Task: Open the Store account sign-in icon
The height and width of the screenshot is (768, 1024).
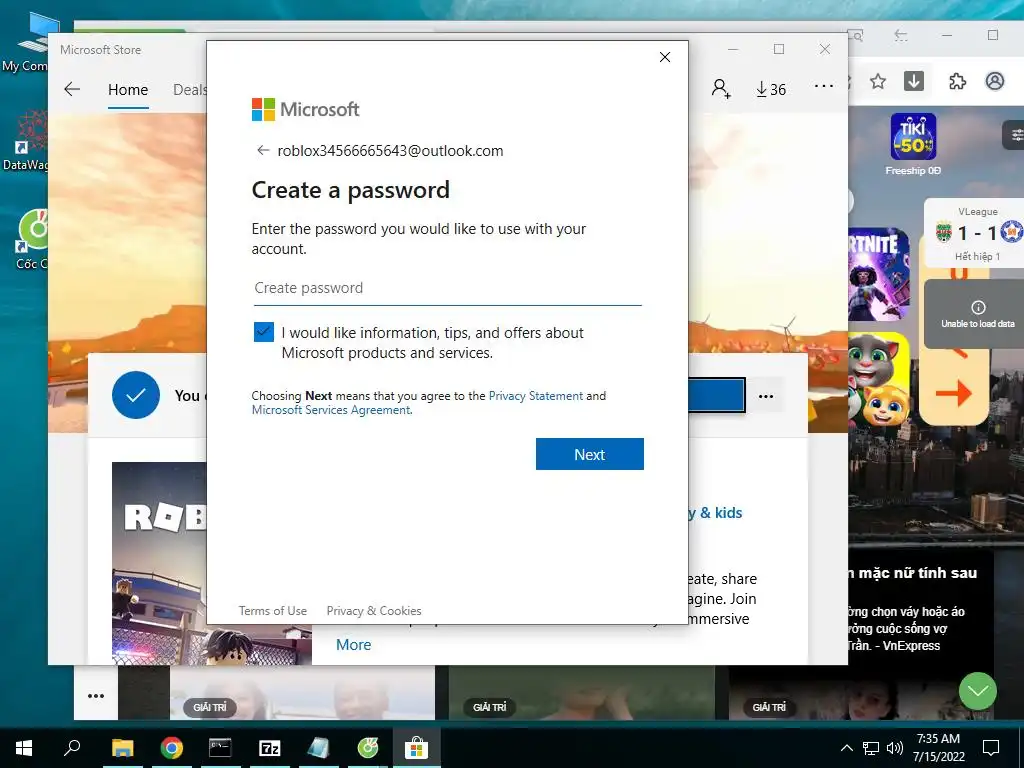Action: [x=721, y=89]
